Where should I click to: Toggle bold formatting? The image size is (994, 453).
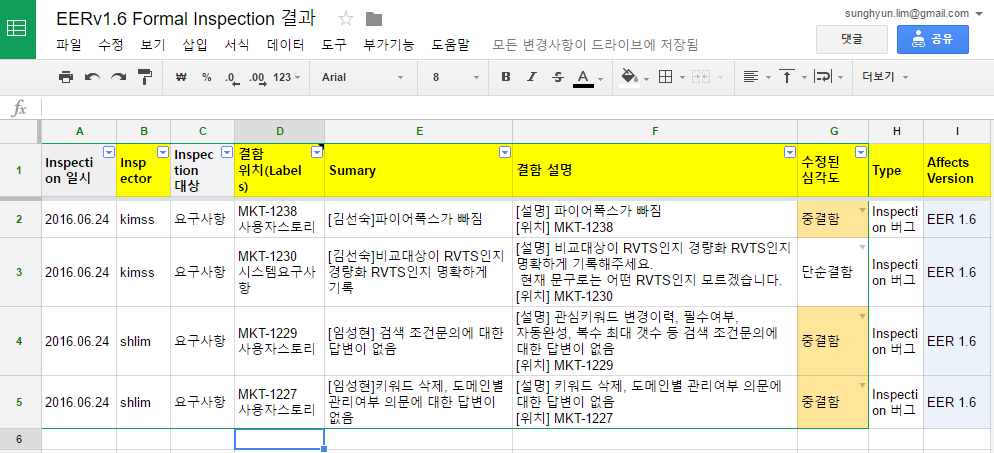[506, 77]
